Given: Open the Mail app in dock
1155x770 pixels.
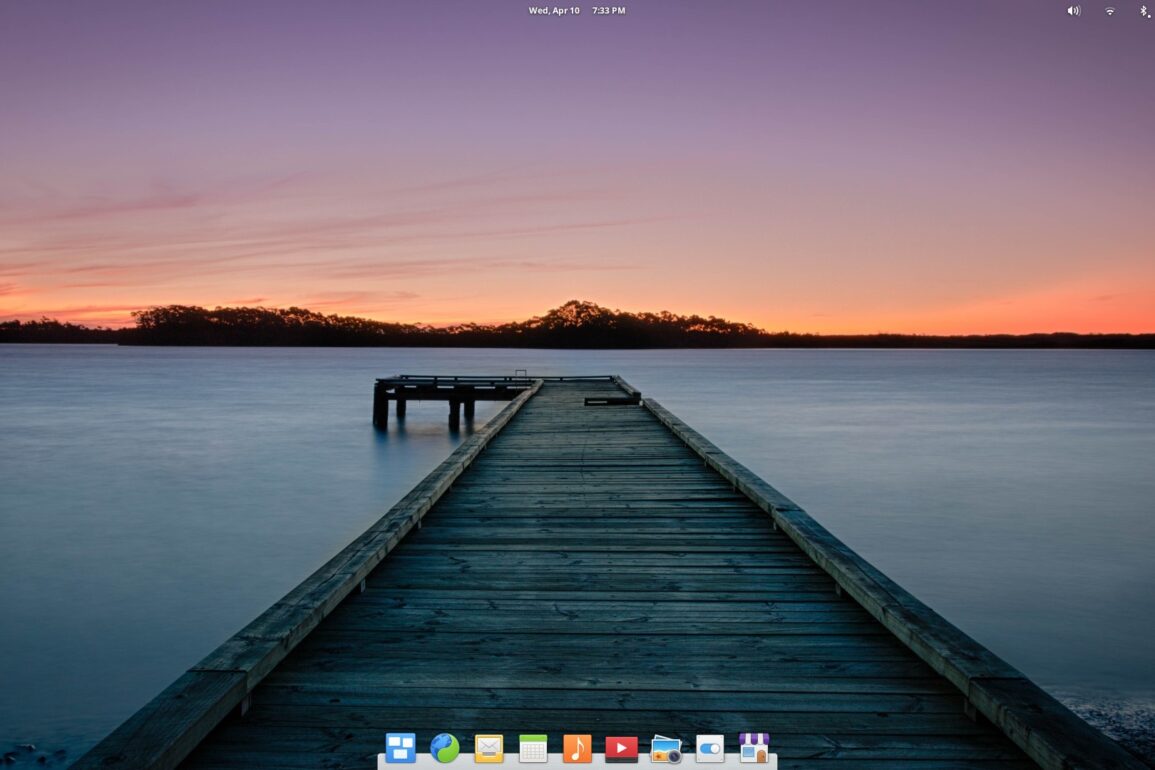Looking at the screenshot, I should pyautogui.click(x=489, y=748).
